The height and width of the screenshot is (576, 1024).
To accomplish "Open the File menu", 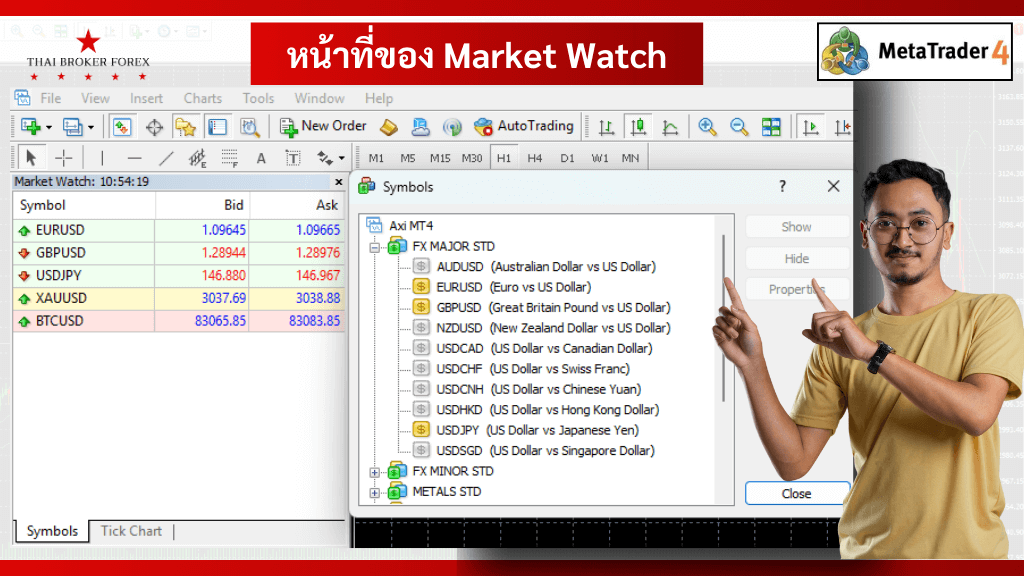I will tap(50, 99).
